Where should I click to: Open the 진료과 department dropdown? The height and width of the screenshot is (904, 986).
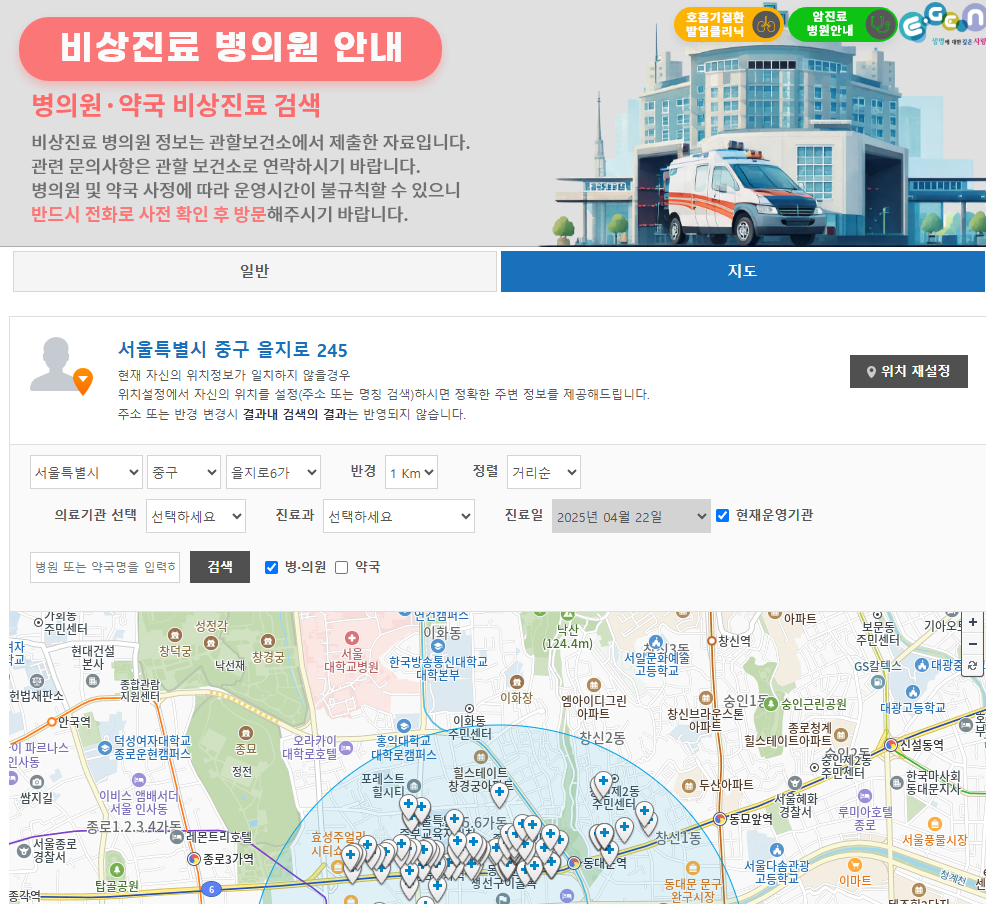pyautogui.click(x=399, y=516)
